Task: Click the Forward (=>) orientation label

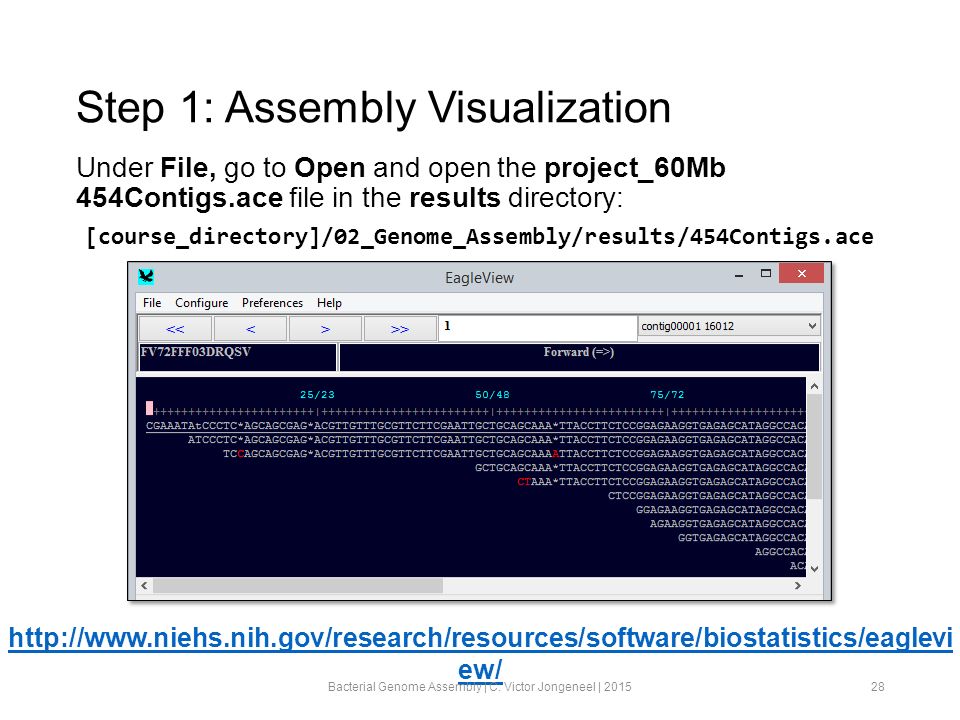Action: click(579, 352)
